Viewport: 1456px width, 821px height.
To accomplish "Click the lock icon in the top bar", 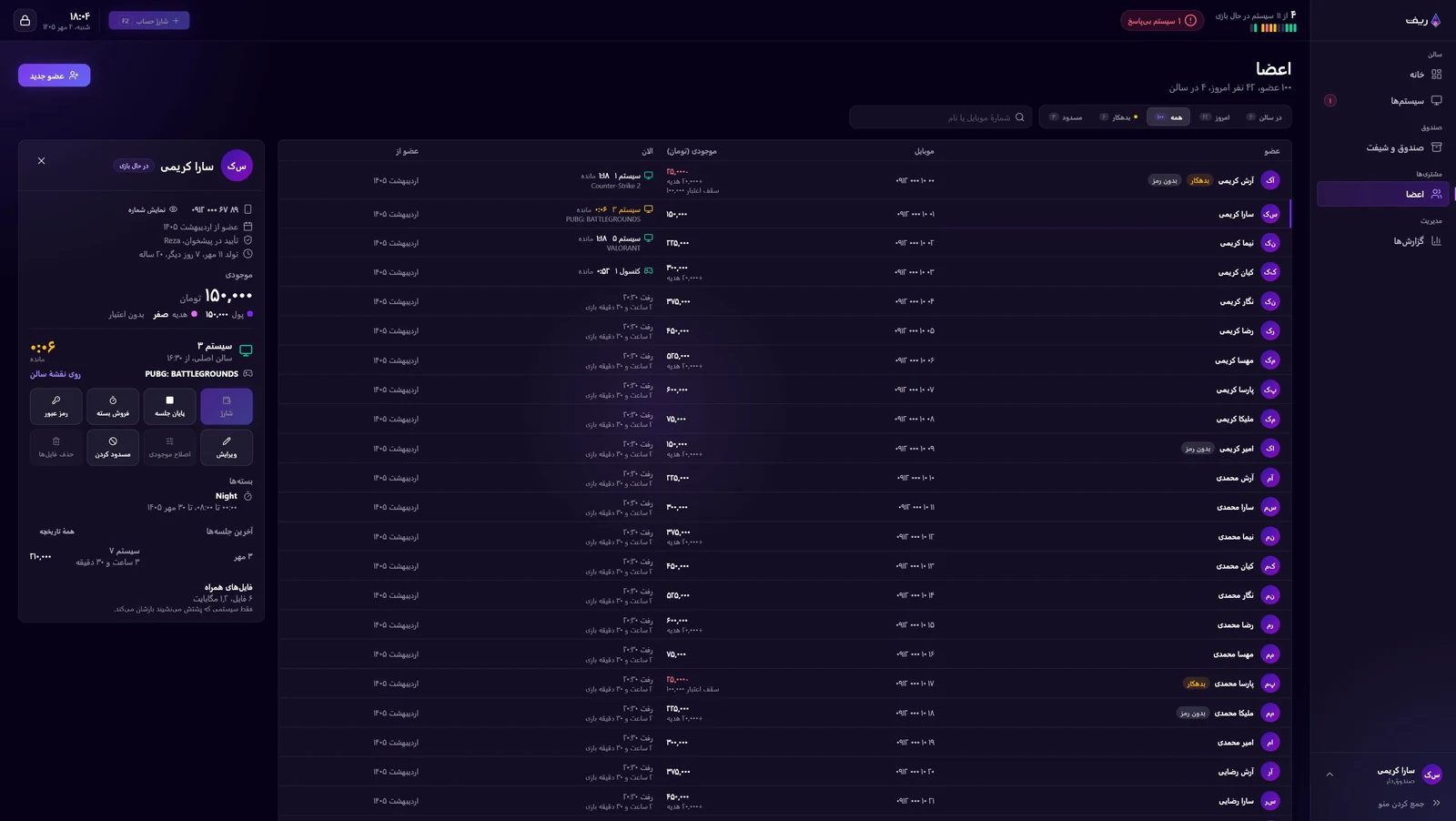I will click(25, 21).
